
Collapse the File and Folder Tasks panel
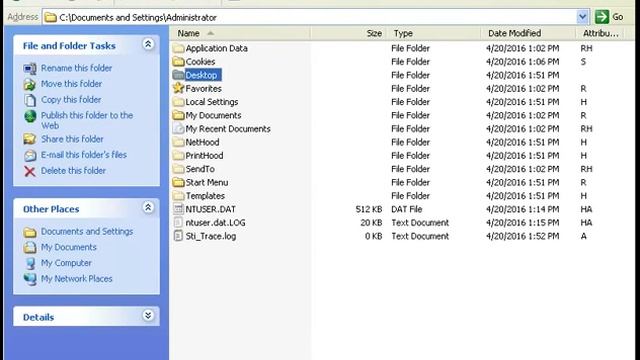coord(148,44)
